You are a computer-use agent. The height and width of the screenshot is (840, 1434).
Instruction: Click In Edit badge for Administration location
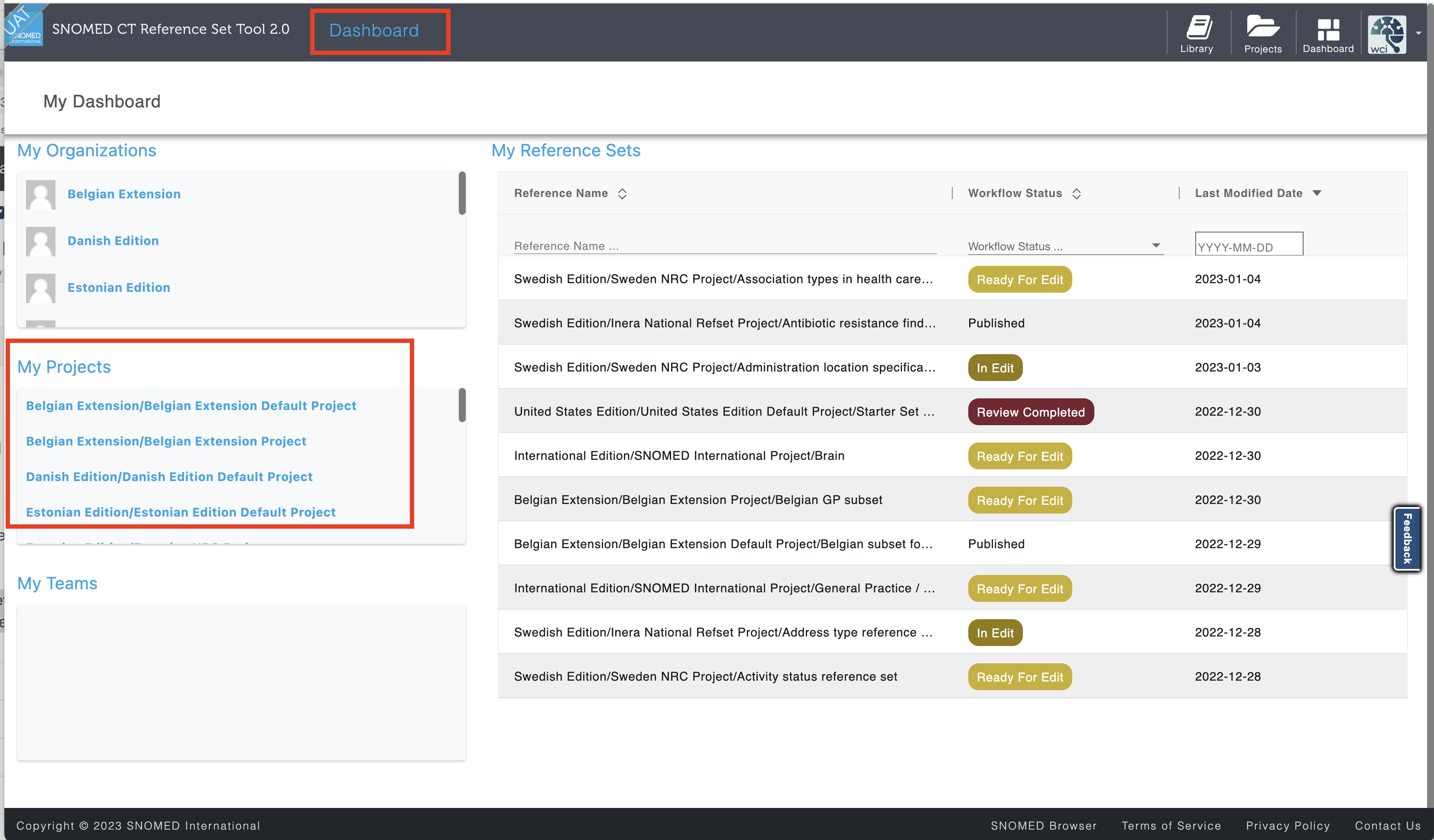995,368
